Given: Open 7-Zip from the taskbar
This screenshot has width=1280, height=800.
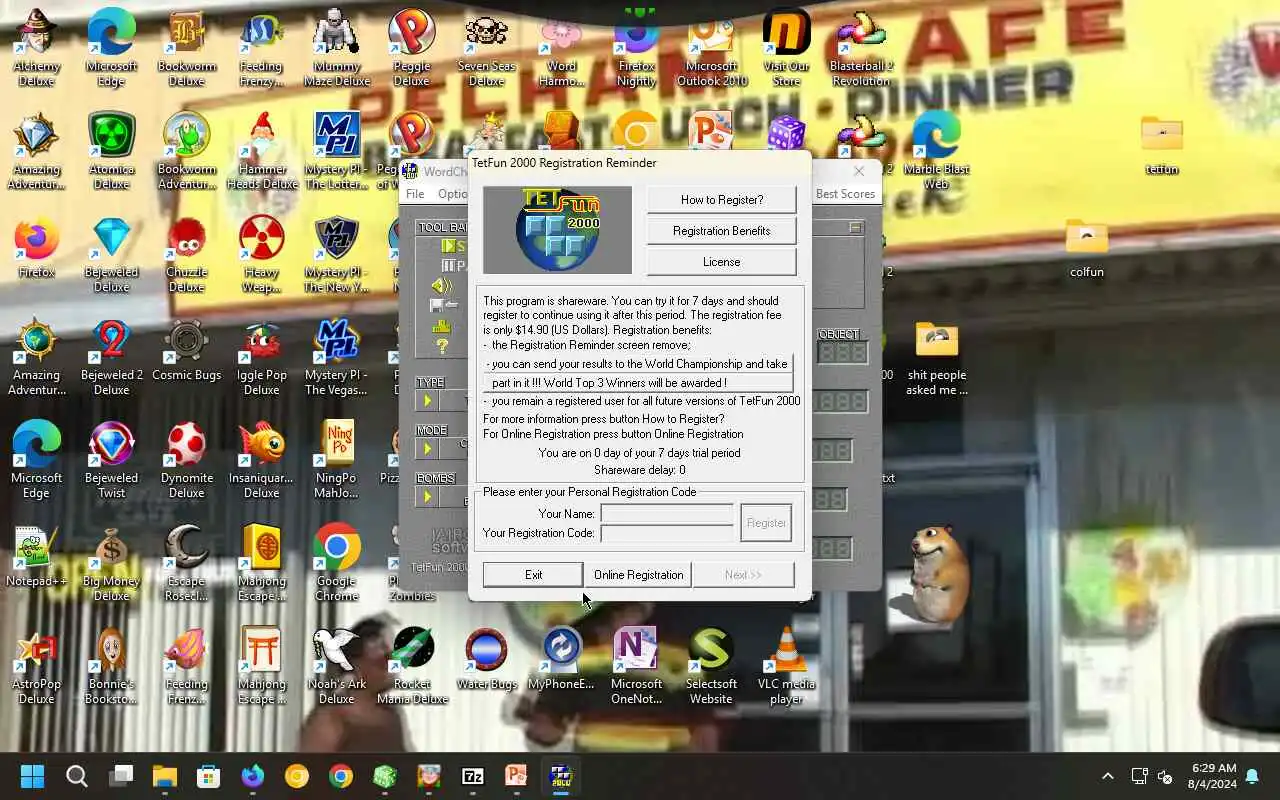Looking at the screenshot, I should pos(472,776).
